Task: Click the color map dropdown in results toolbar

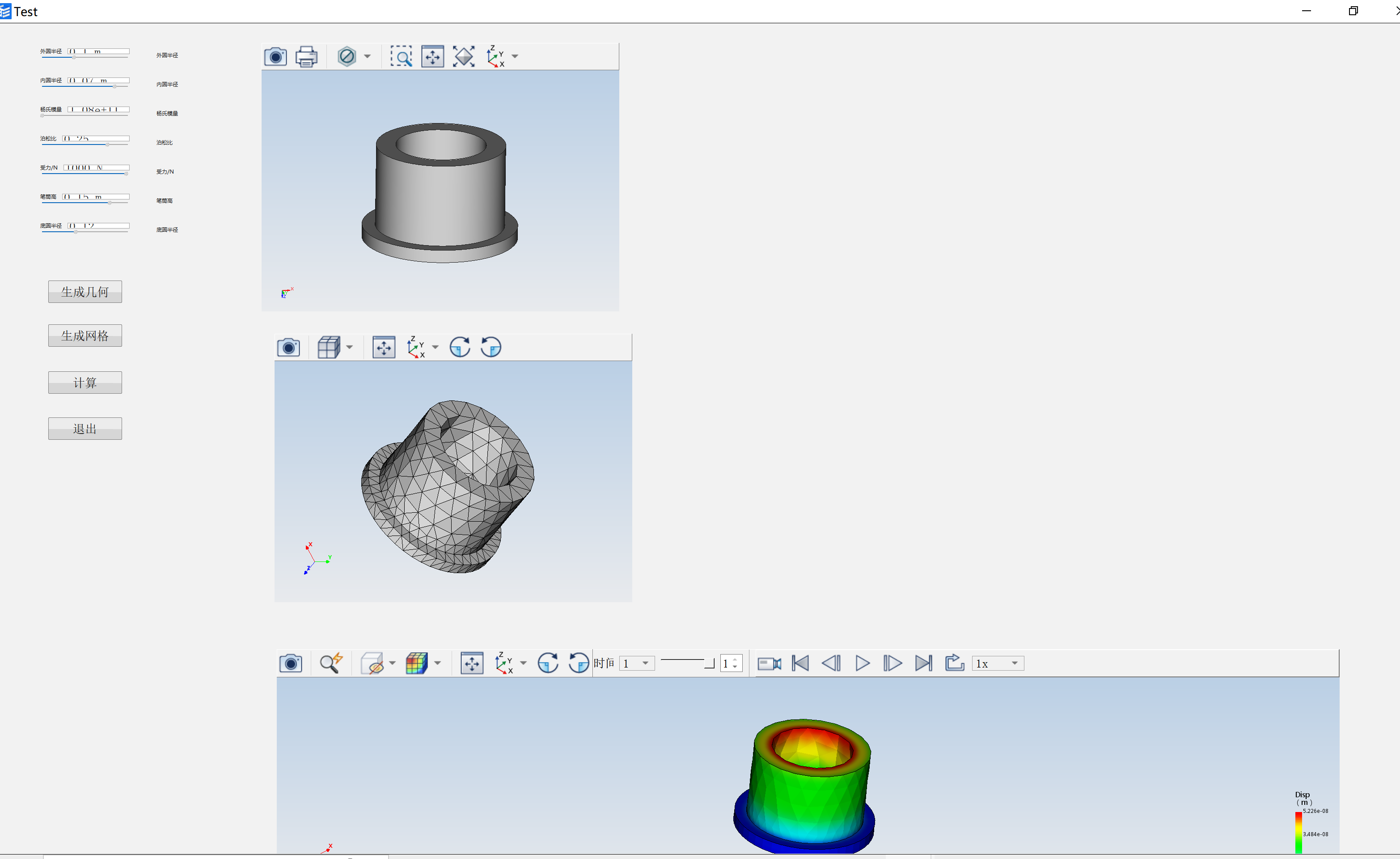Action: [x=438, y=663]
